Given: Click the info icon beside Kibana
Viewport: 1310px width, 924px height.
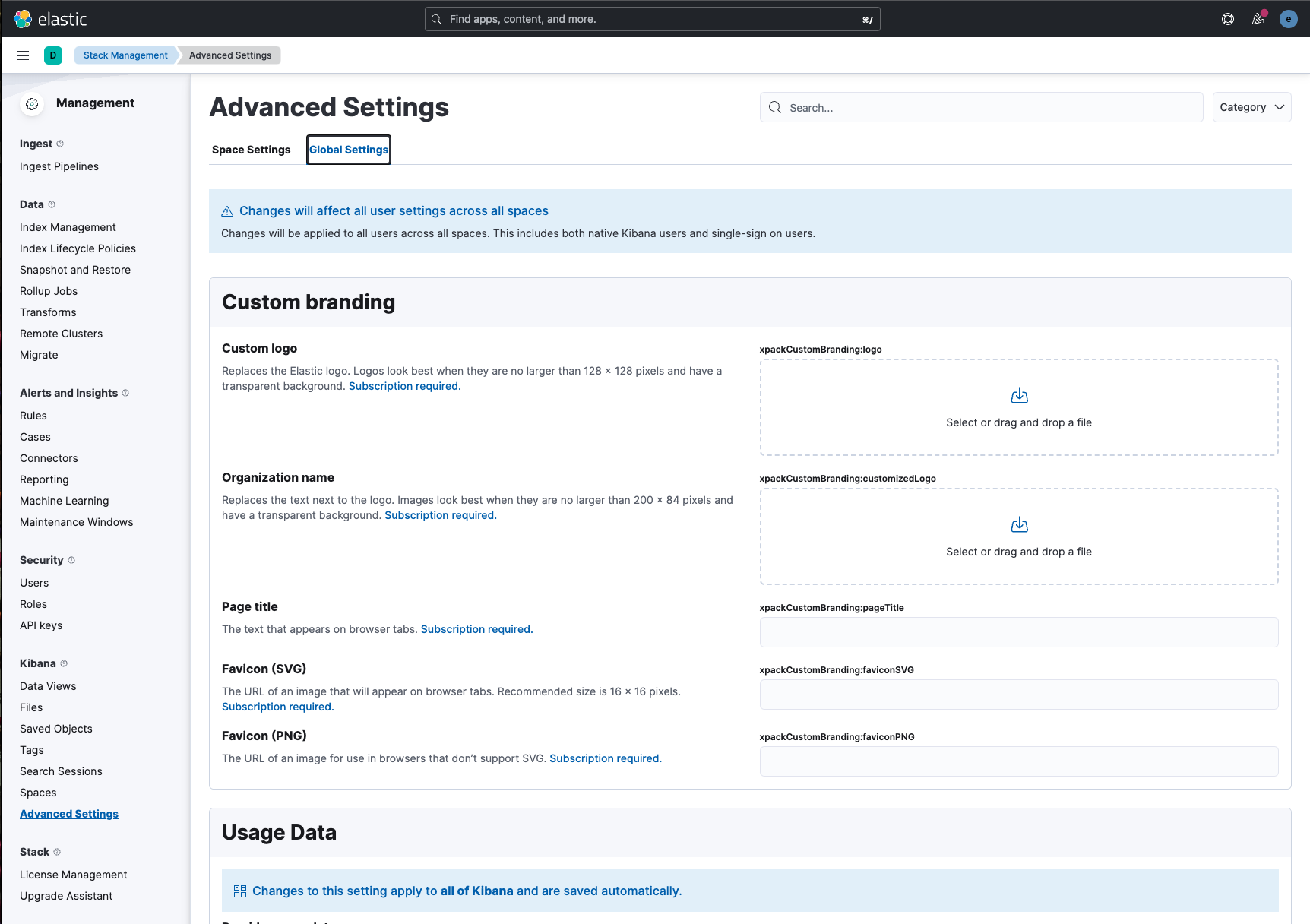Looking at the screenshot, I should click(64, 663).
